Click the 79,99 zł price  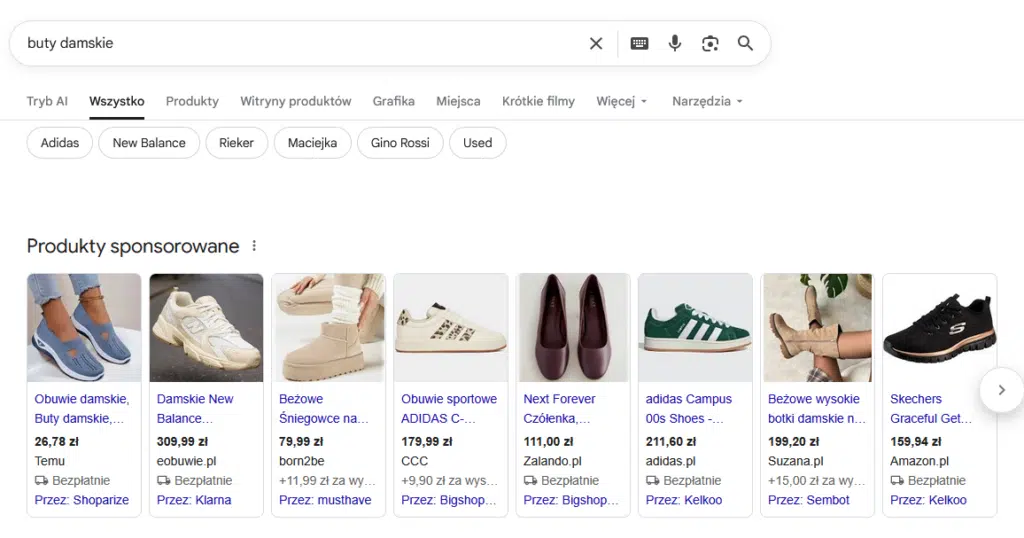pyautogui.click(x=301, y=442)
